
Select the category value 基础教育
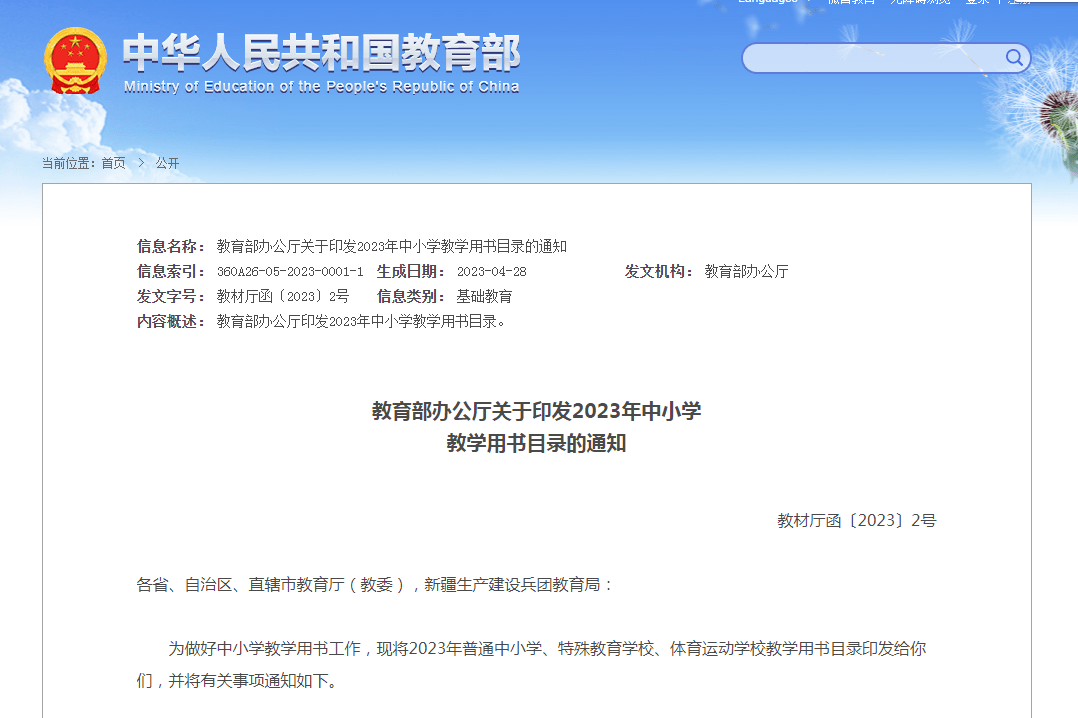coord(485,296)
